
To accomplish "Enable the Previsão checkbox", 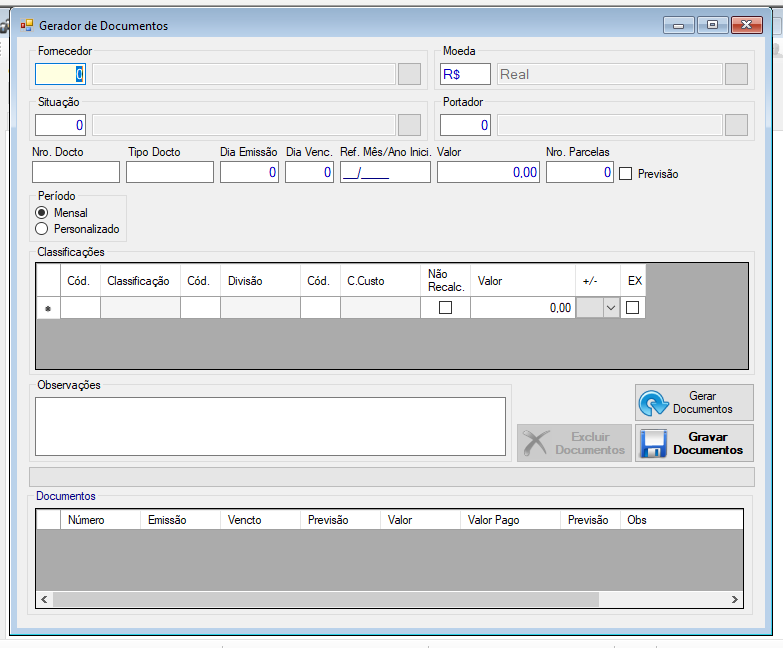I will [x=626, y=174].
